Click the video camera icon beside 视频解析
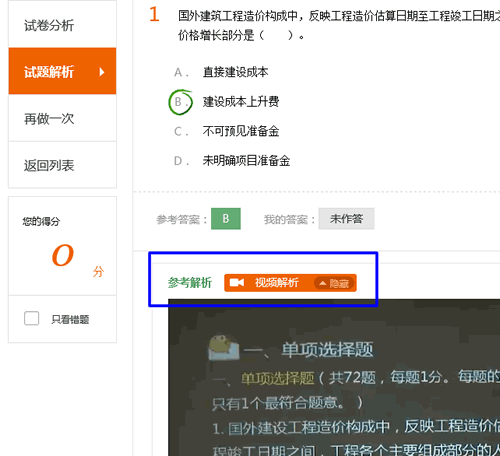 tap(237, 283)
